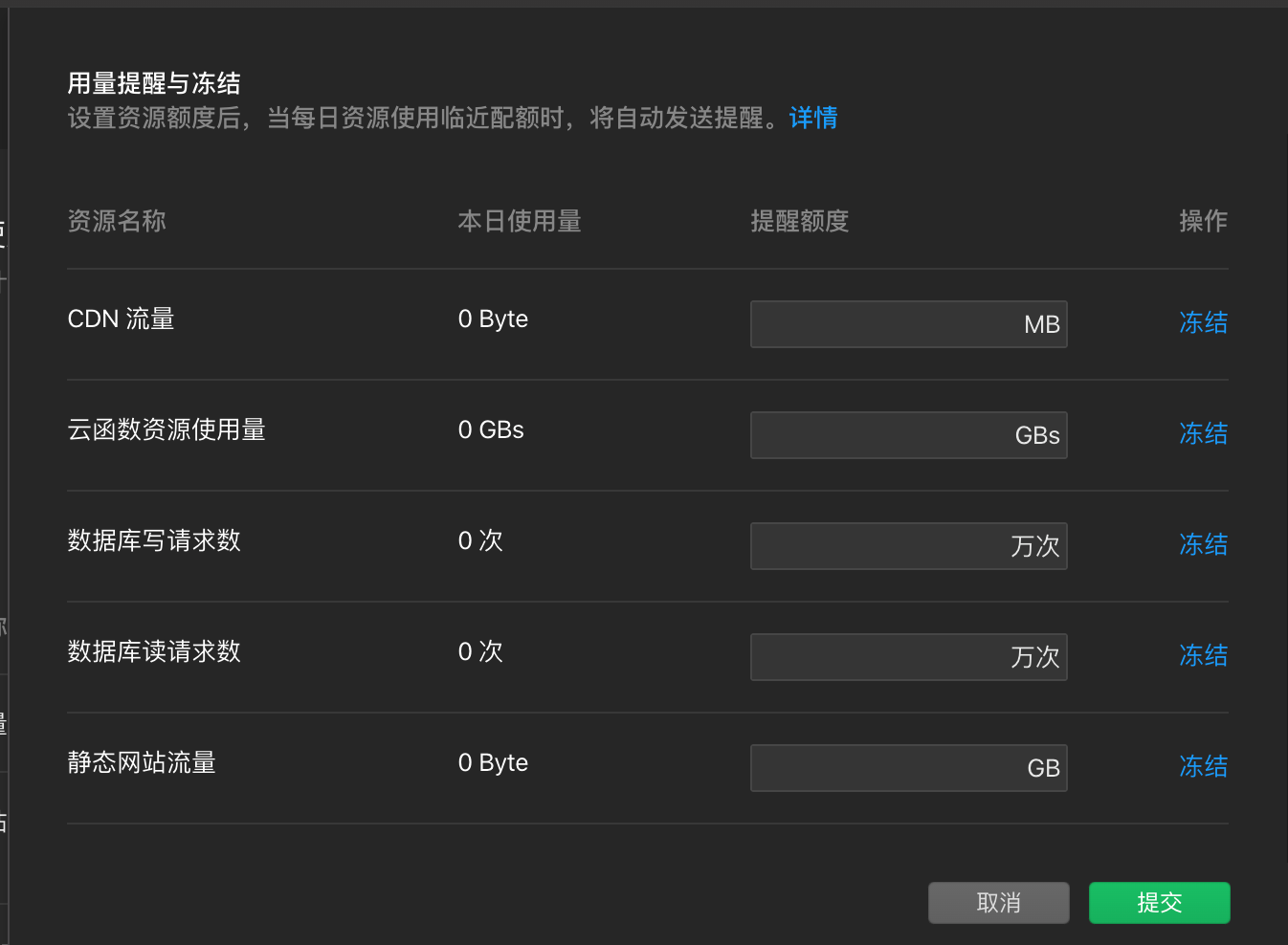Image resolution: width=1288 pixels, height=945 pixels.
Task: Freeze the CDN 流量 resource
Action: pos(1203,322)
